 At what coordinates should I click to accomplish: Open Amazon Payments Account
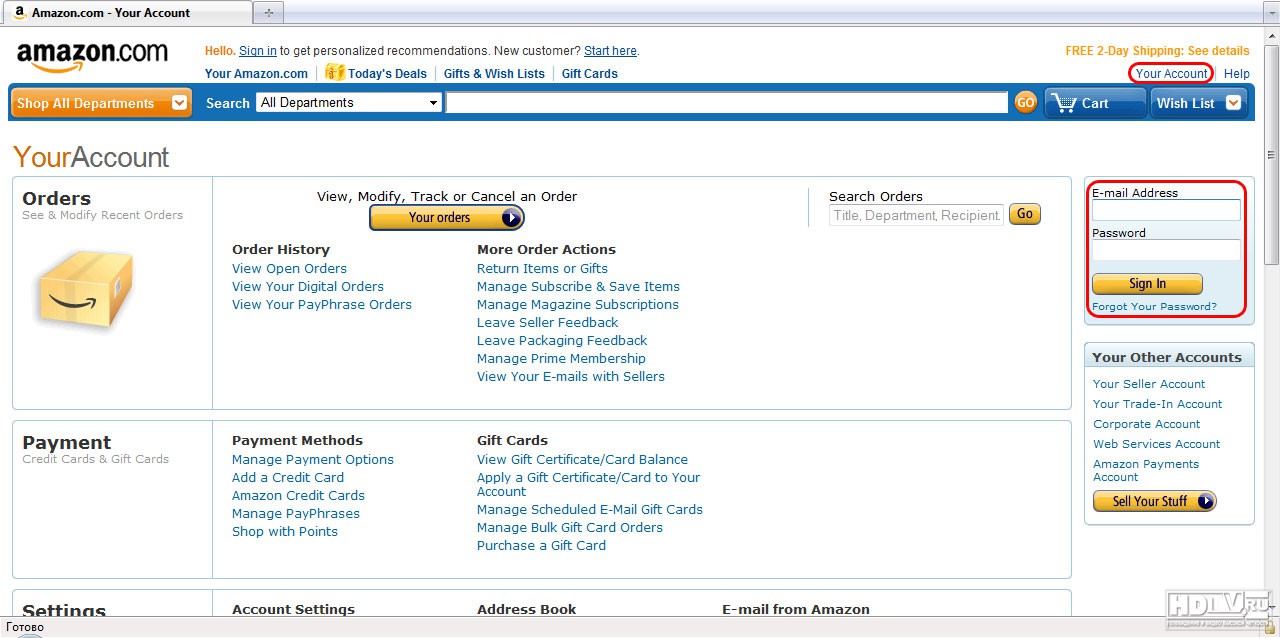[x=1146, y=471]
